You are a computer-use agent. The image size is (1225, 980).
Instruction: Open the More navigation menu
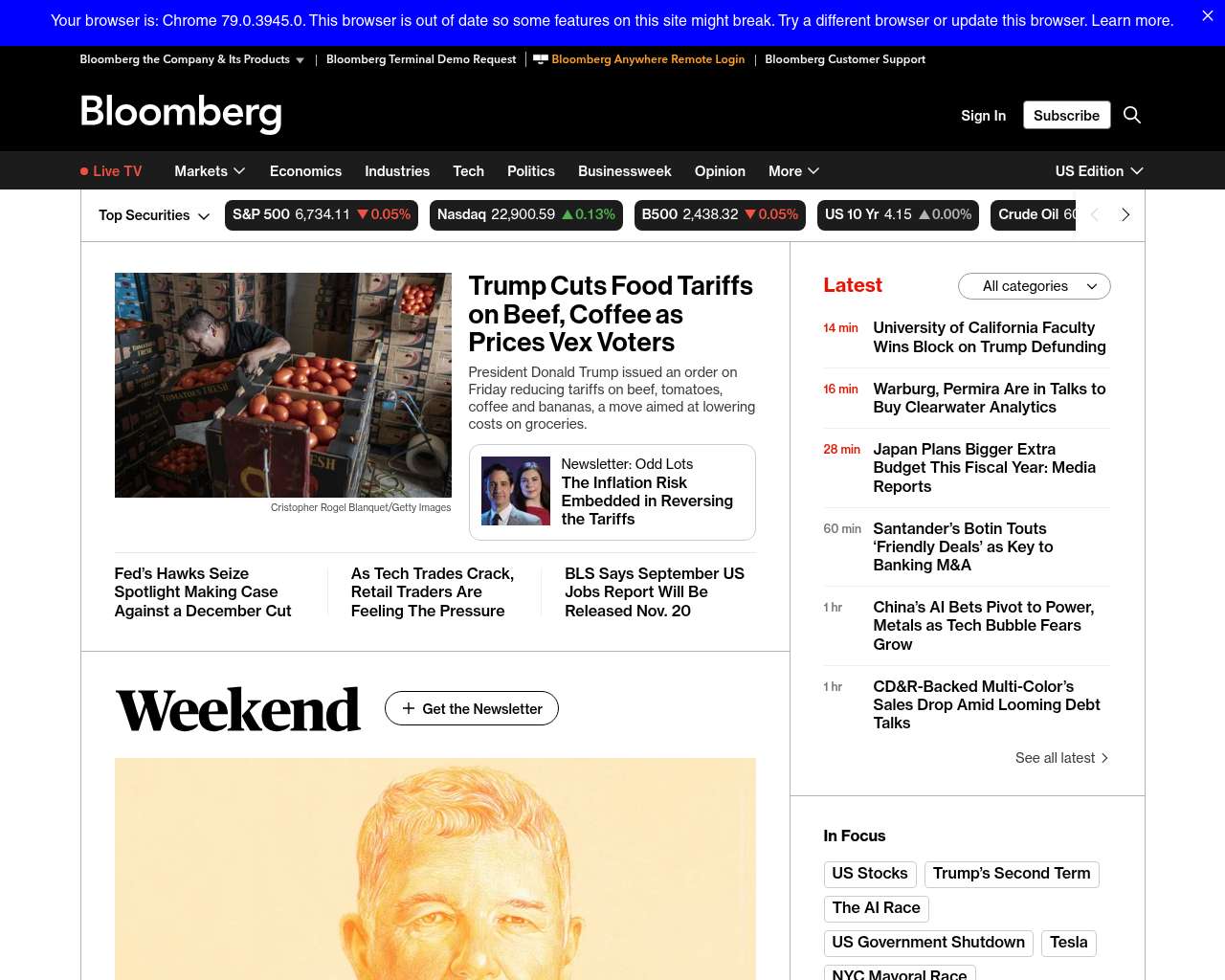click(793, 171)
